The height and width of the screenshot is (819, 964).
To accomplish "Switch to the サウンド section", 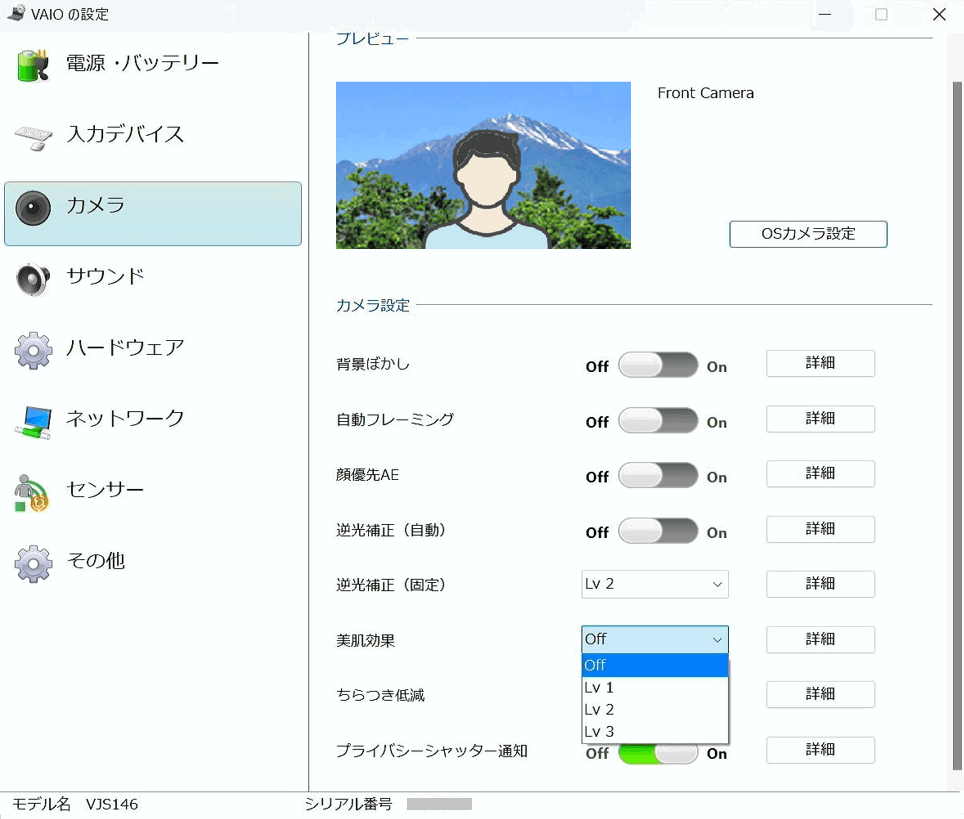I will point(105,276).
